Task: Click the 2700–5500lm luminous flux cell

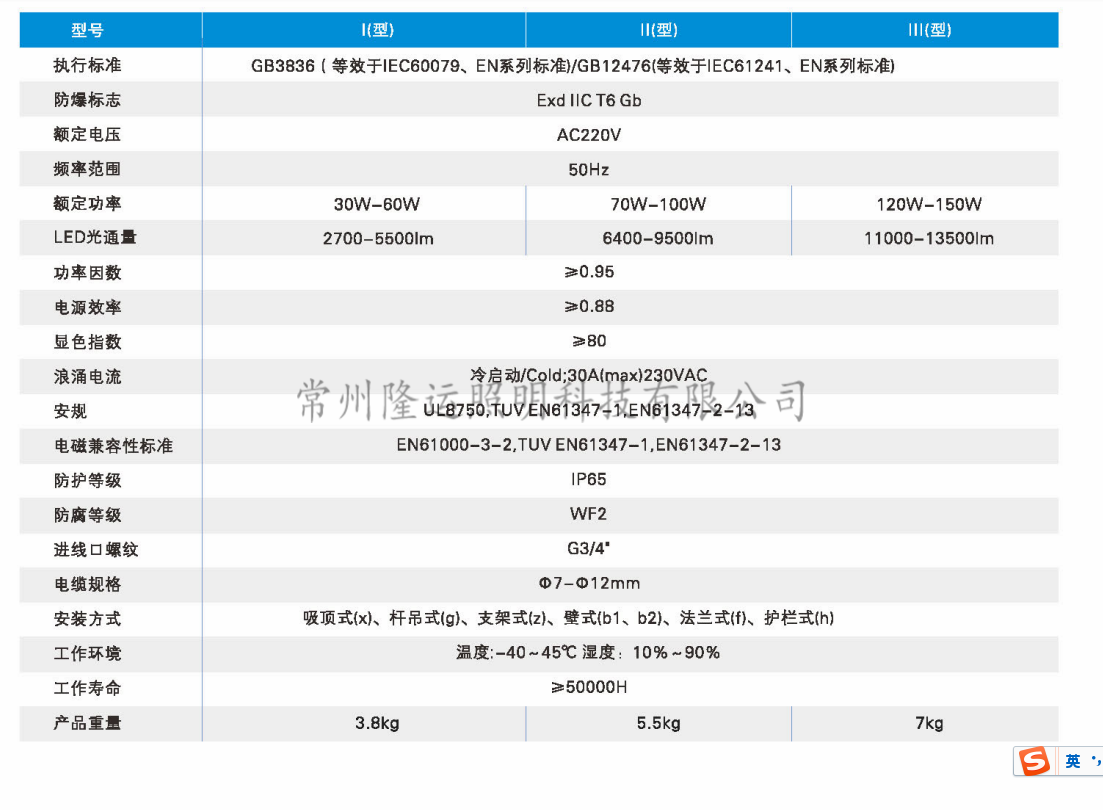Action: click(377, 239)
